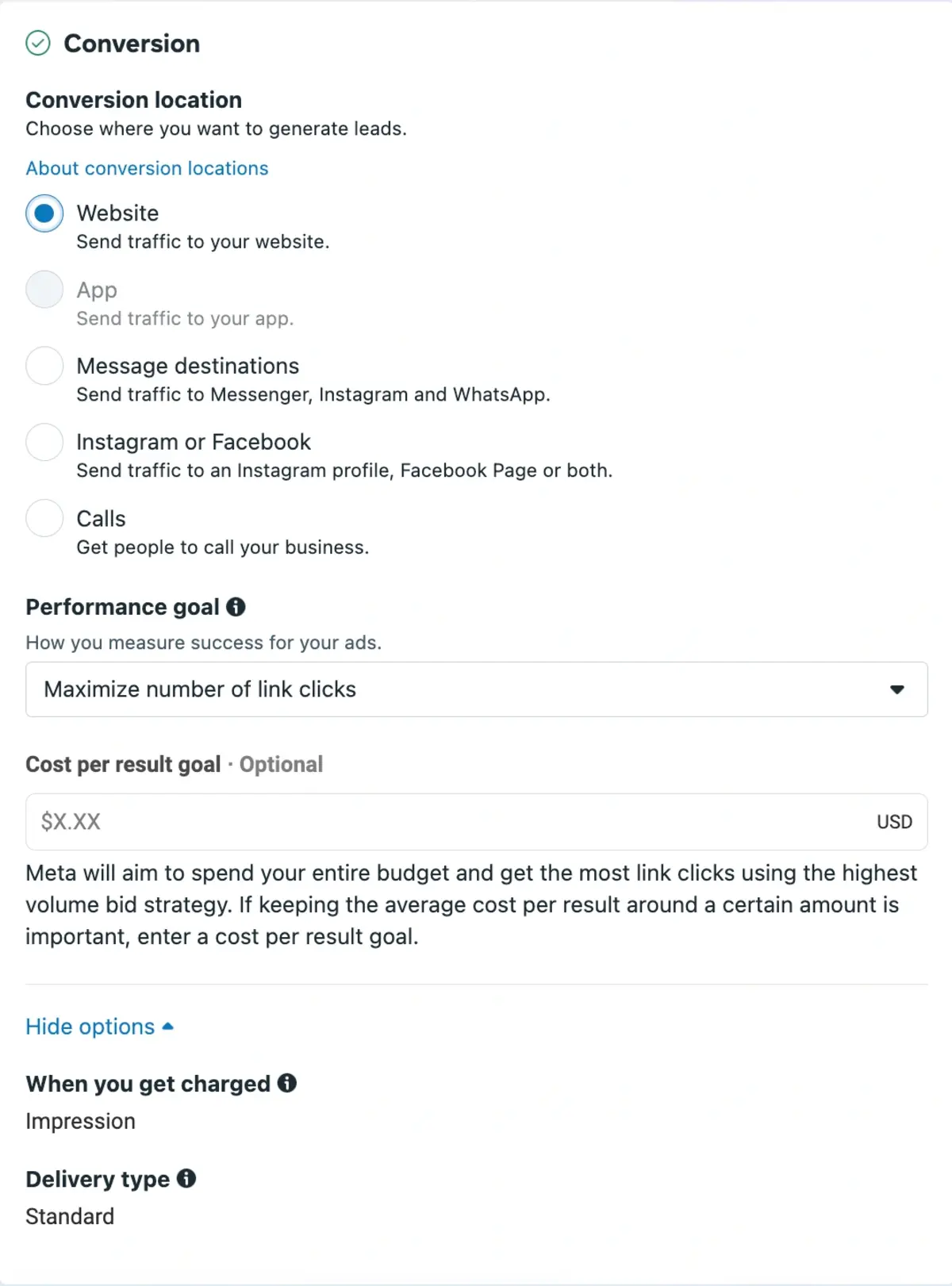Image resolution: width=952 pixels, height=1286 pixels.
Task: Open the About conversion locations link
Action: pyautogui.click(x=147, y=168)
